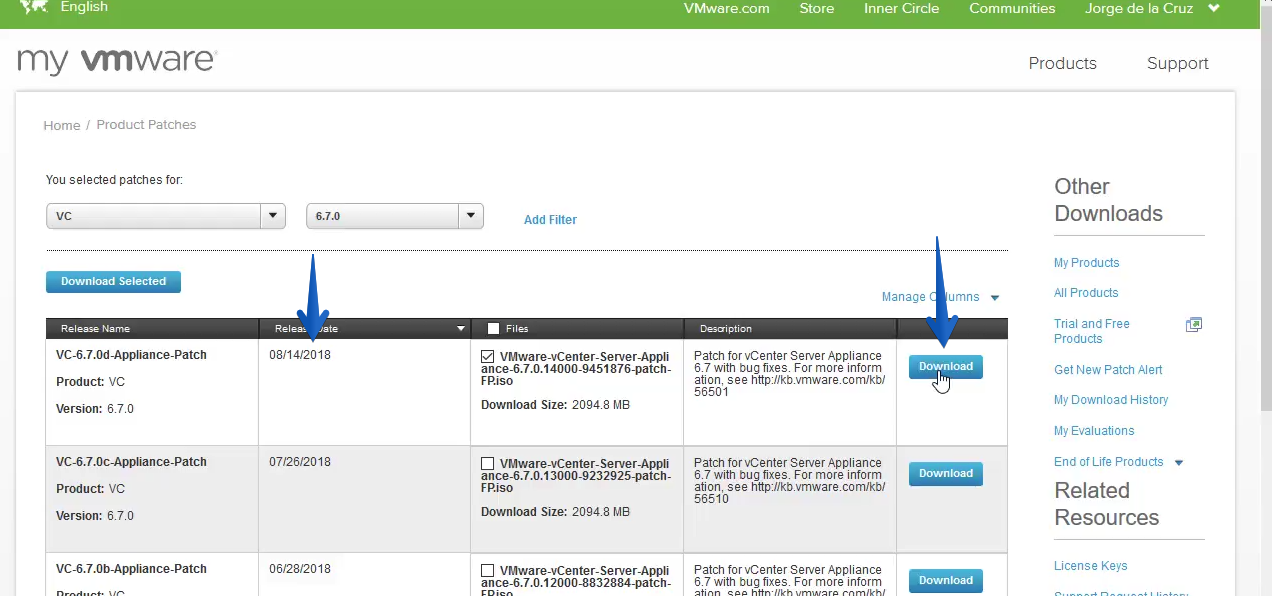This screenshot has height=596, width=1272.
Task: Open All Products link
Action: 1086,293
